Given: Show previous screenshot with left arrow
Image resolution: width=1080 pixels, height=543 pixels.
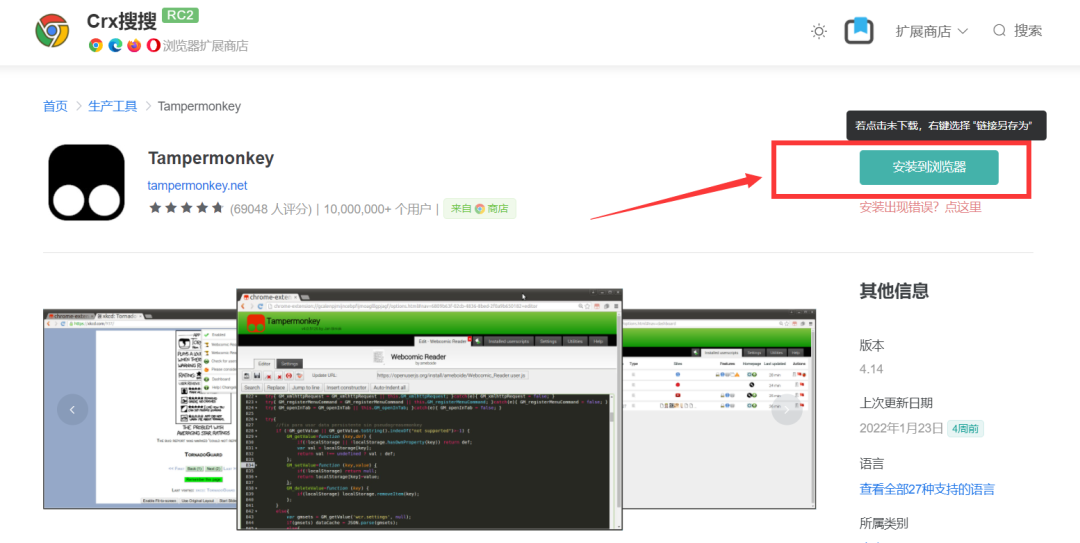Looking at the screenshot, I should [x=72, y=410].
